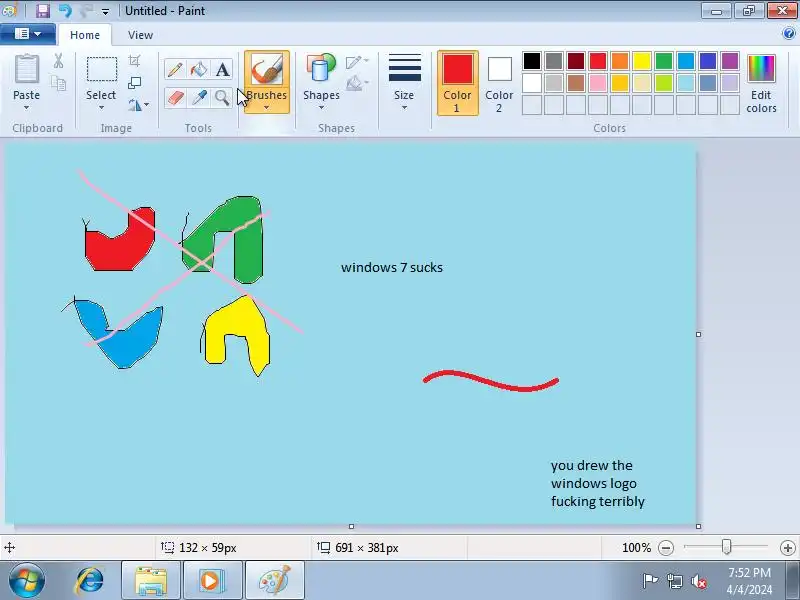This screenshot has height=600, width=800.
Task: Activate the Color 1 button
Action: point(458,83)
